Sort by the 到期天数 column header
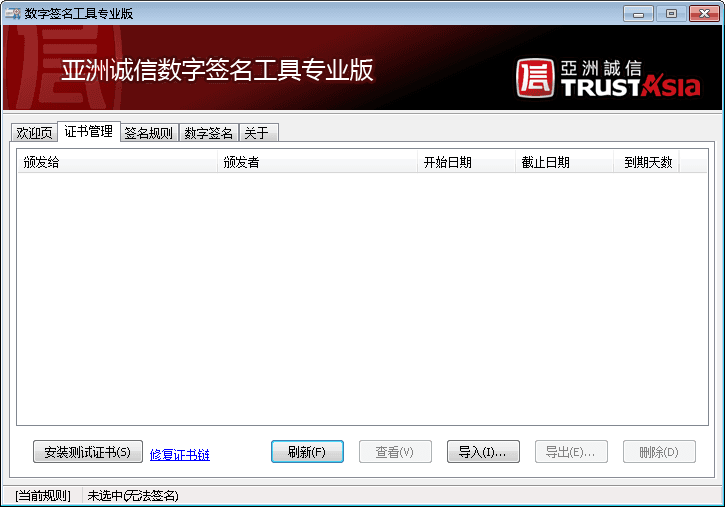This screenshot has width=725, height=507. coord(647,163)
